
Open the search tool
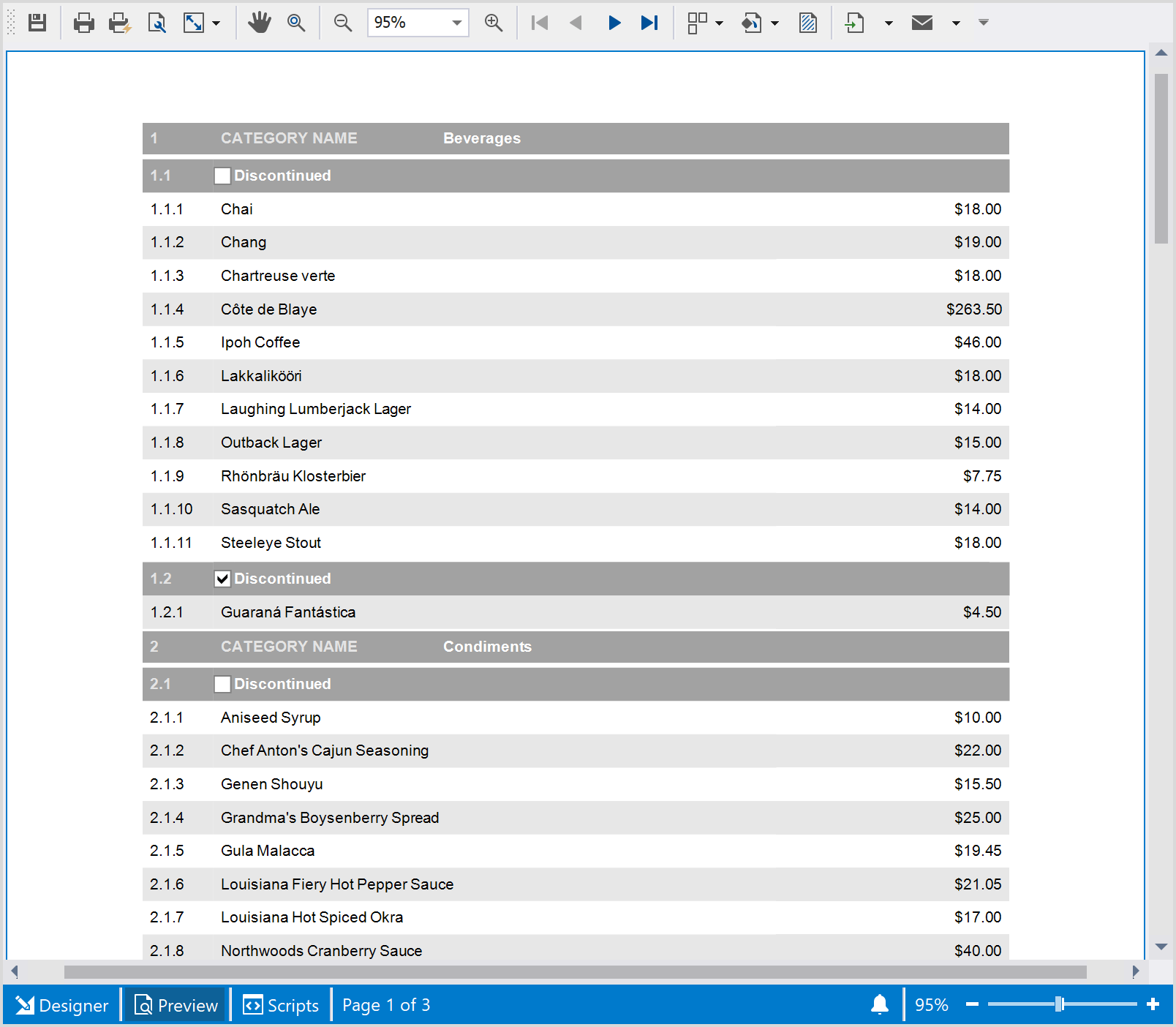(297, 23)
